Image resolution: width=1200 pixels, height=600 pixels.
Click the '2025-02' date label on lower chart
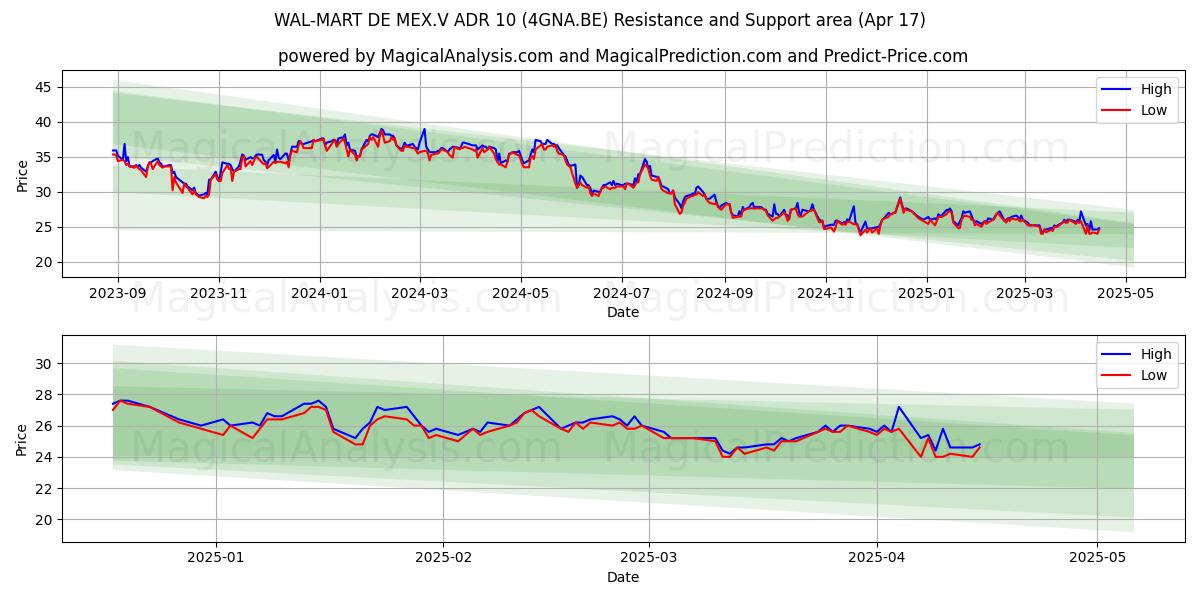pyautogui.click(x=443, y=560)
